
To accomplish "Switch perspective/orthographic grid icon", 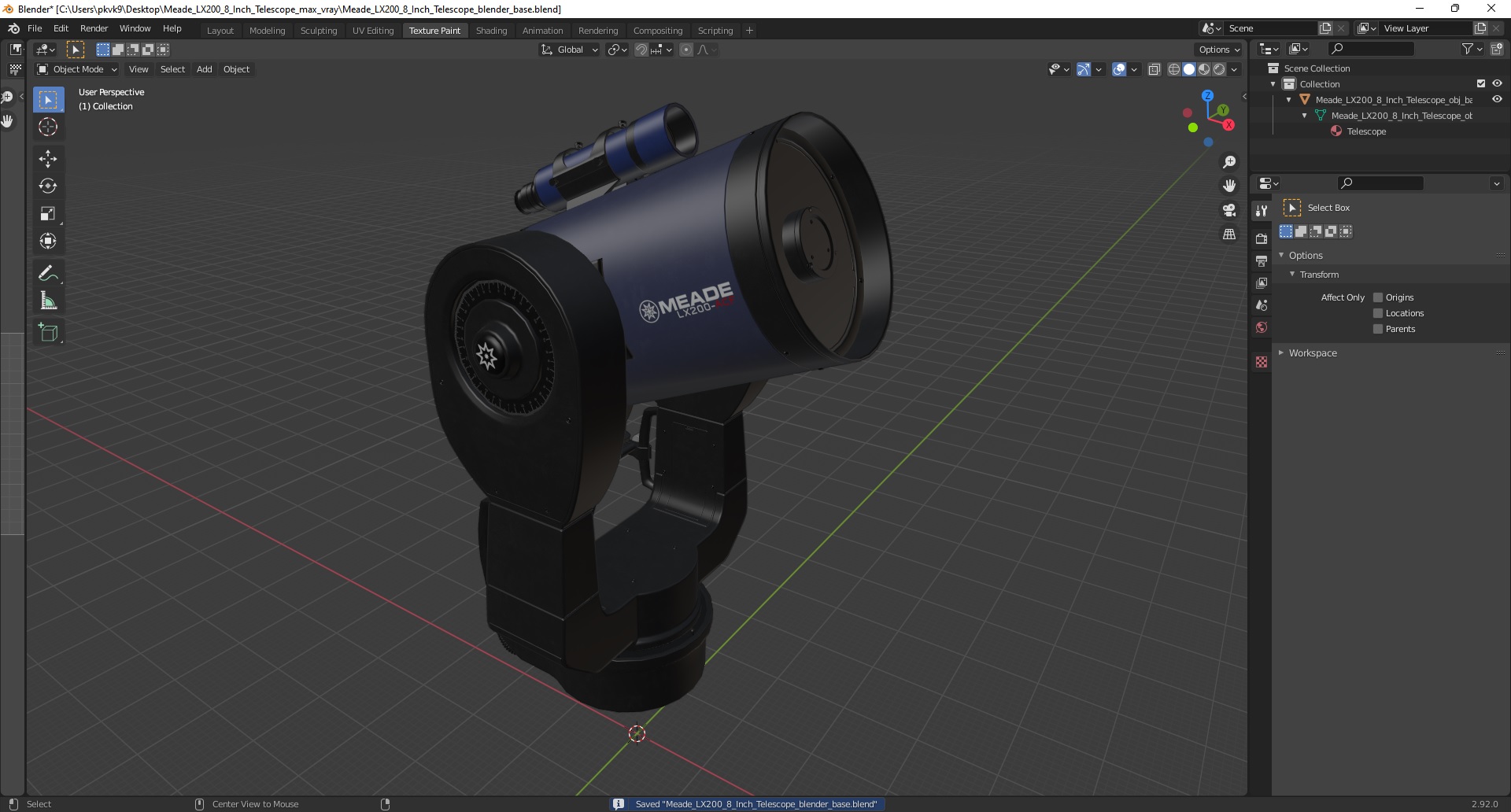I will pos(1229,234).
